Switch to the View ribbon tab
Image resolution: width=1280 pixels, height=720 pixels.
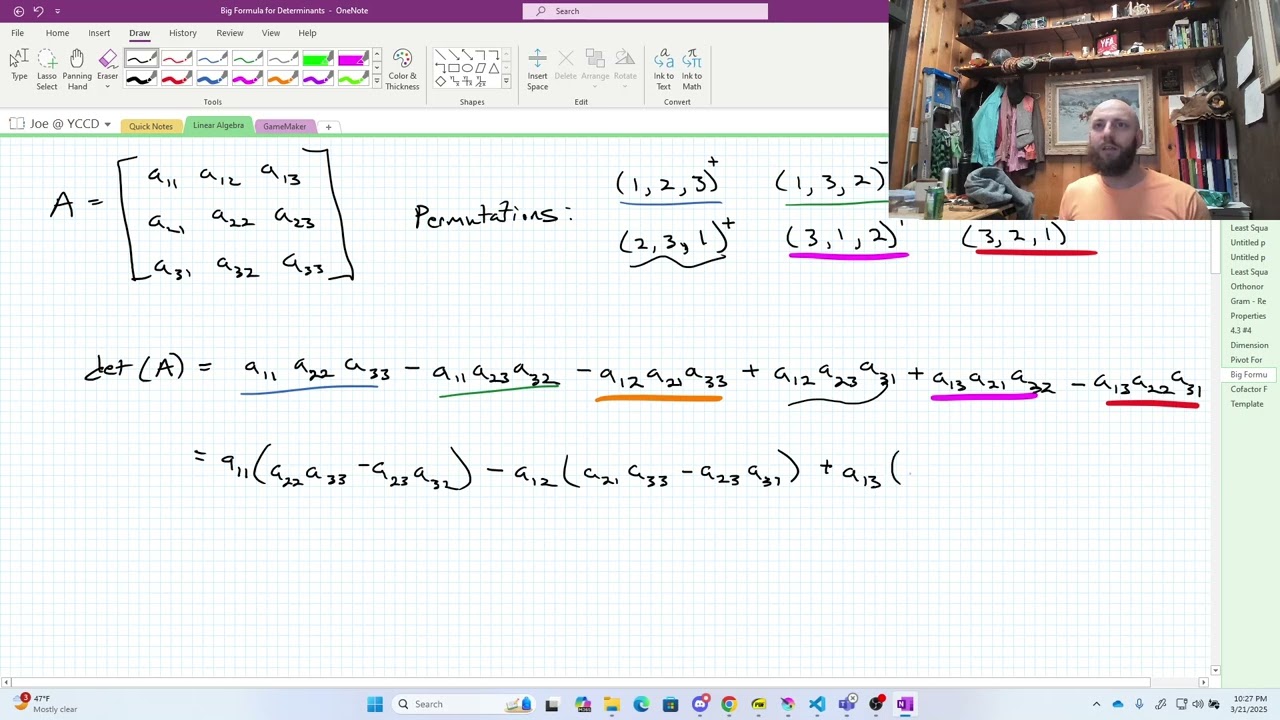271,33
